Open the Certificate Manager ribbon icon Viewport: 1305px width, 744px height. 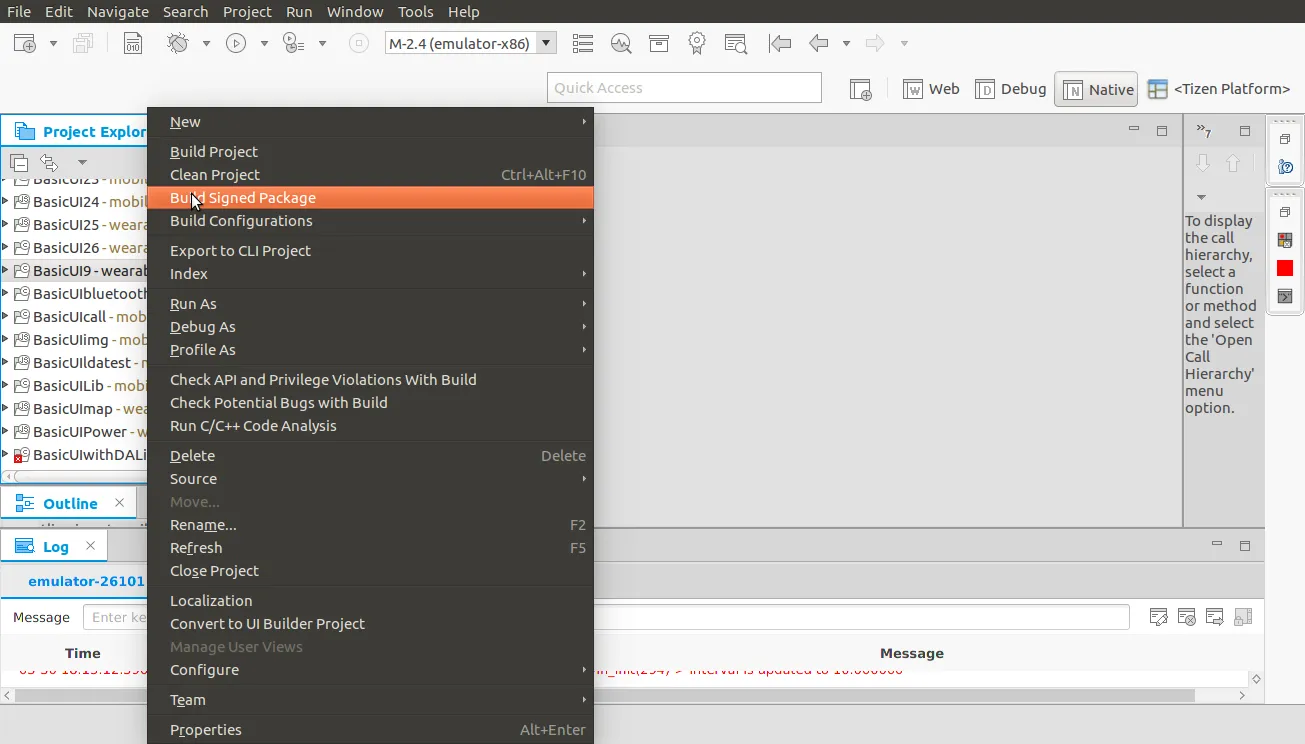697,43
